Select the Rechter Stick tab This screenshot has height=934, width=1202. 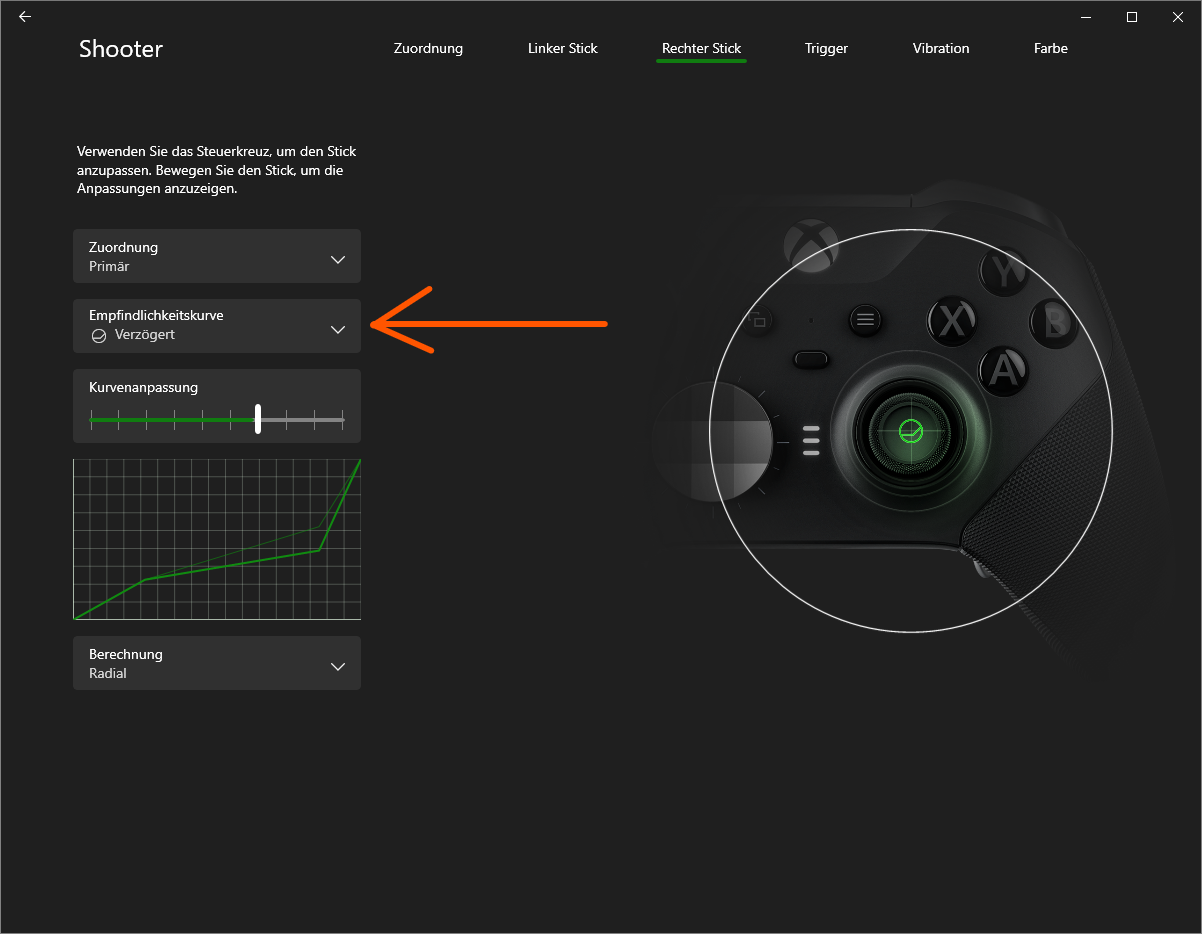(701, 48)
